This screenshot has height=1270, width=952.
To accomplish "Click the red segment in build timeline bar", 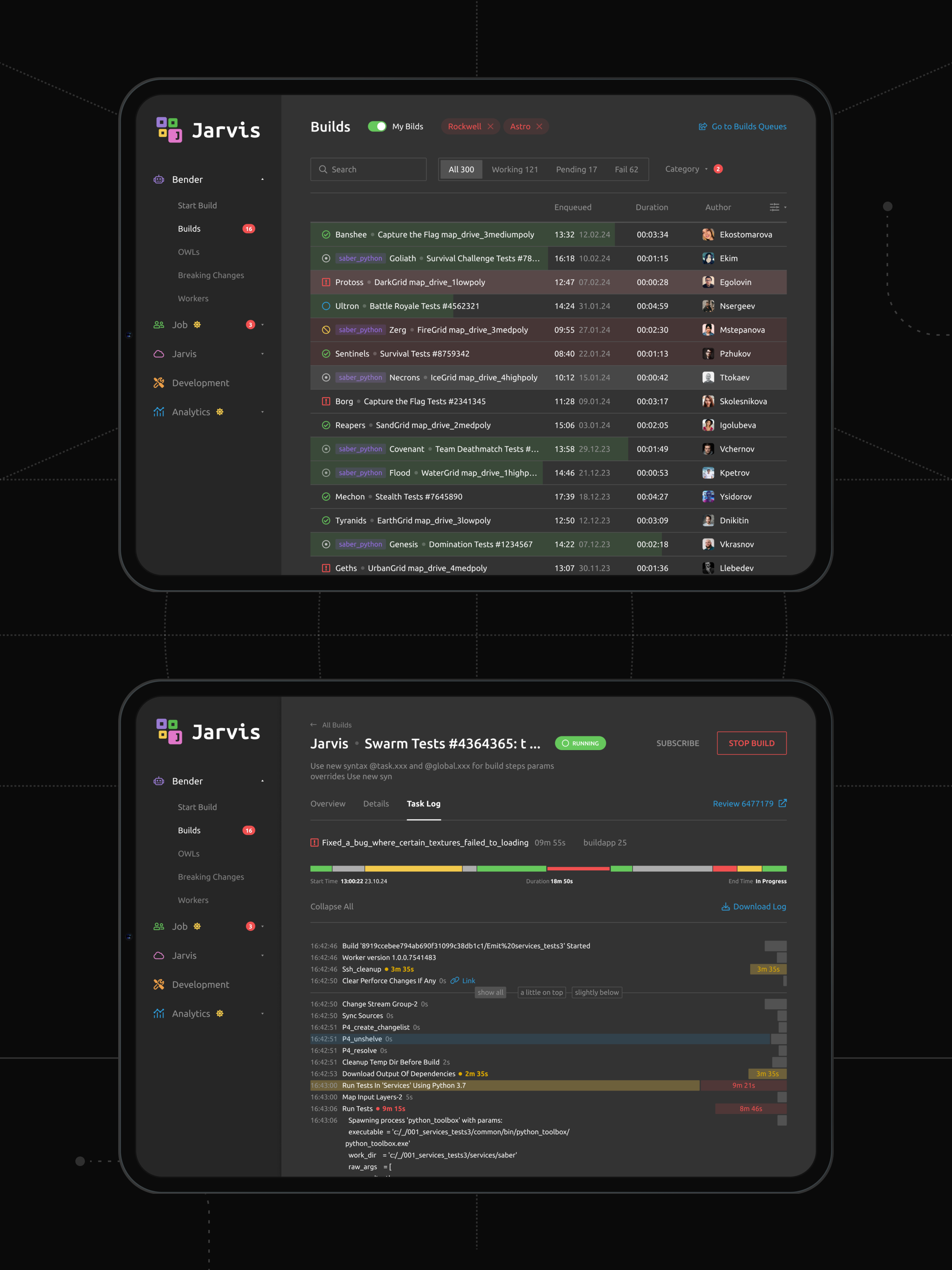I will tap(578, 869).
